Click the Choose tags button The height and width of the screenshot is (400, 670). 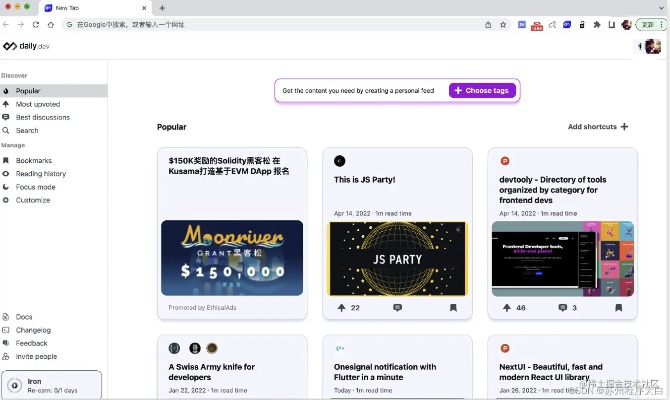click(482, 91)
